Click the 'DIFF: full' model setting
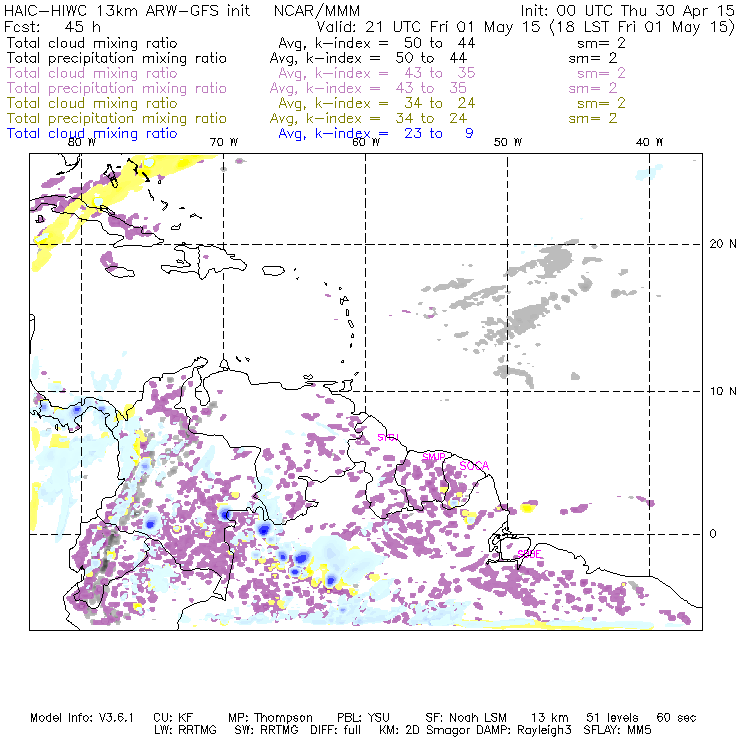This screenshot has height=740, width=740. (335, 730)
